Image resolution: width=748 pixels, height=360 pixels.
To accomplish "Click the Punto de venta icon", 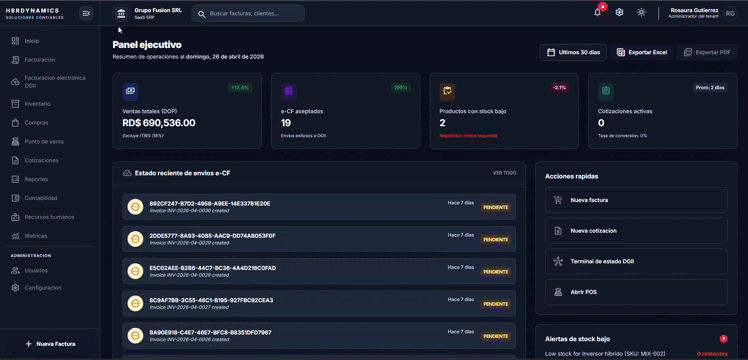I will (15, 142).
